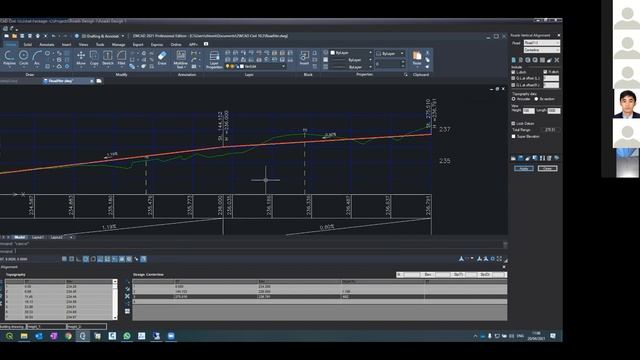Viewport: 640px width, 360px height.
Task: Open the Road selection dropdown
Action: 542,43
